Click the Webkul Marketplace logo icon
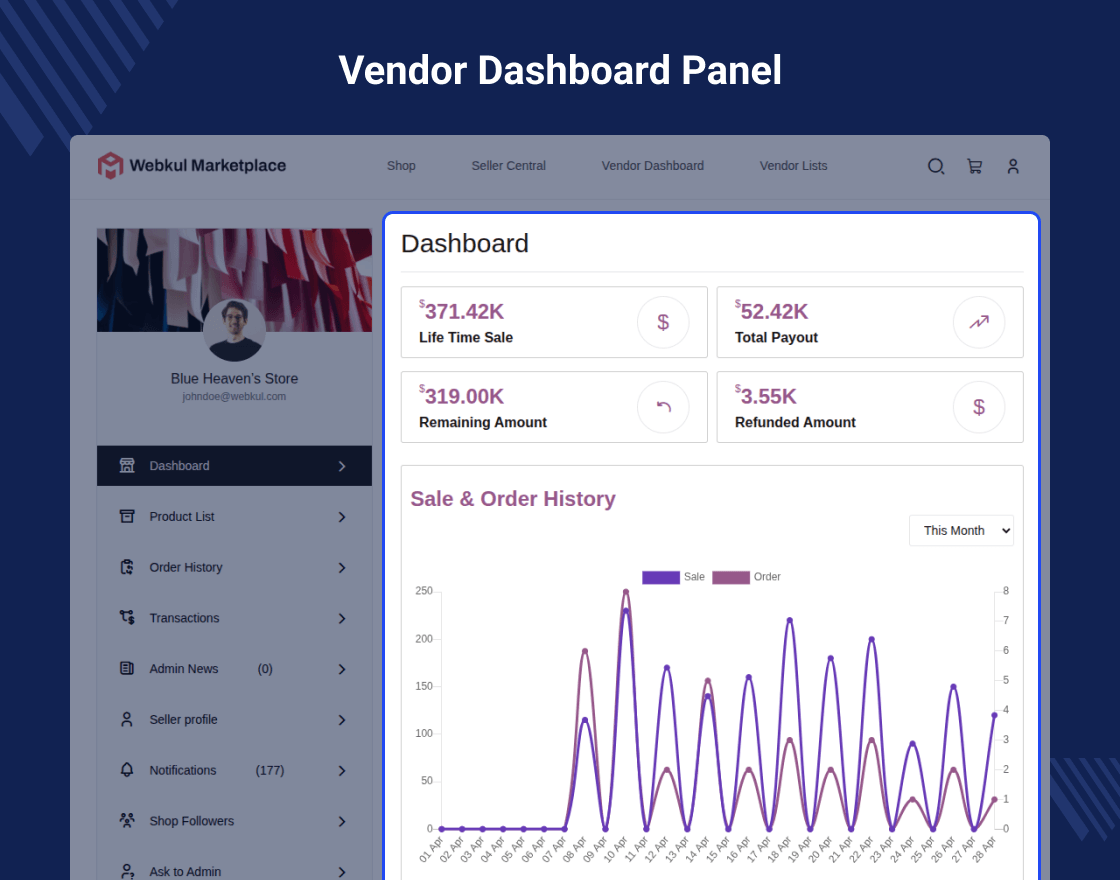This screenshot has height=880, width=1120. (111, 166)
